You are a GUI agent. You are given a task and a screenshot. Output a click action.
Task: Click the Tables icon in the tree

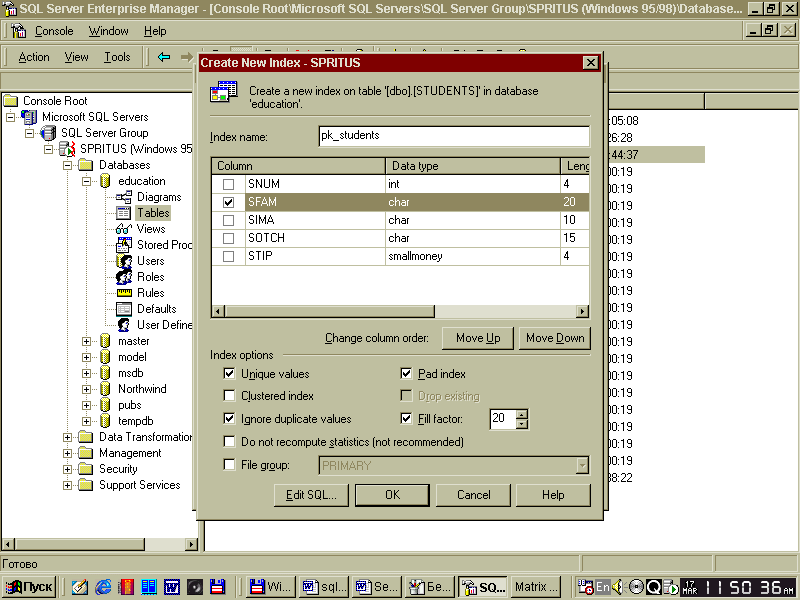coord(123,213)
